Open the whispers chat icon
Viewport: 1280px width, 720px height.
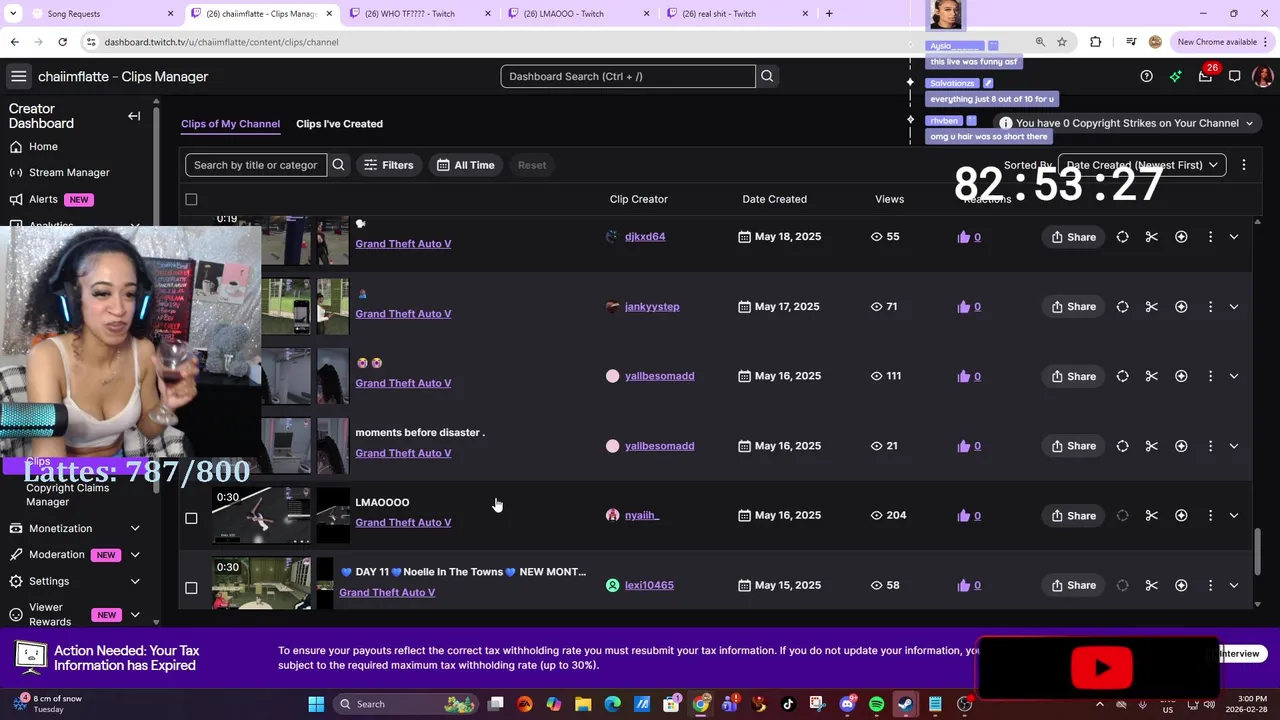1234,76
